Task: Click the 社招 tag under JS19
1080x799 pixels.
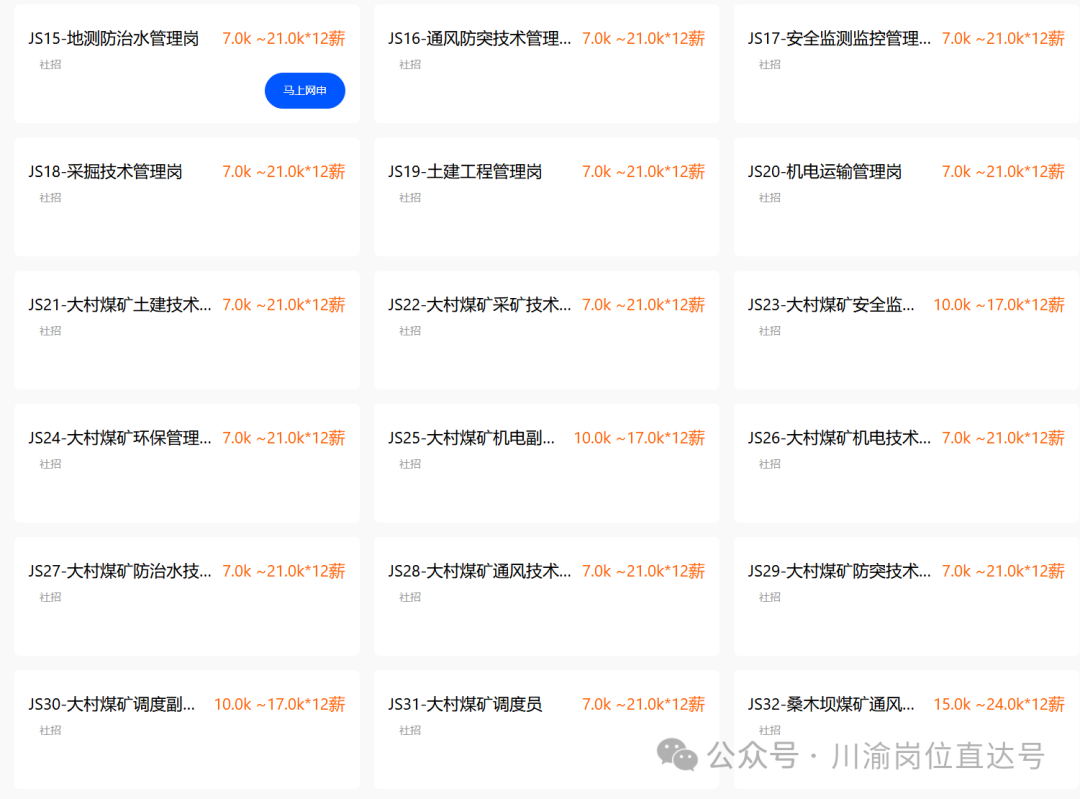Action: pyautogui.click(x=410, y=198)
